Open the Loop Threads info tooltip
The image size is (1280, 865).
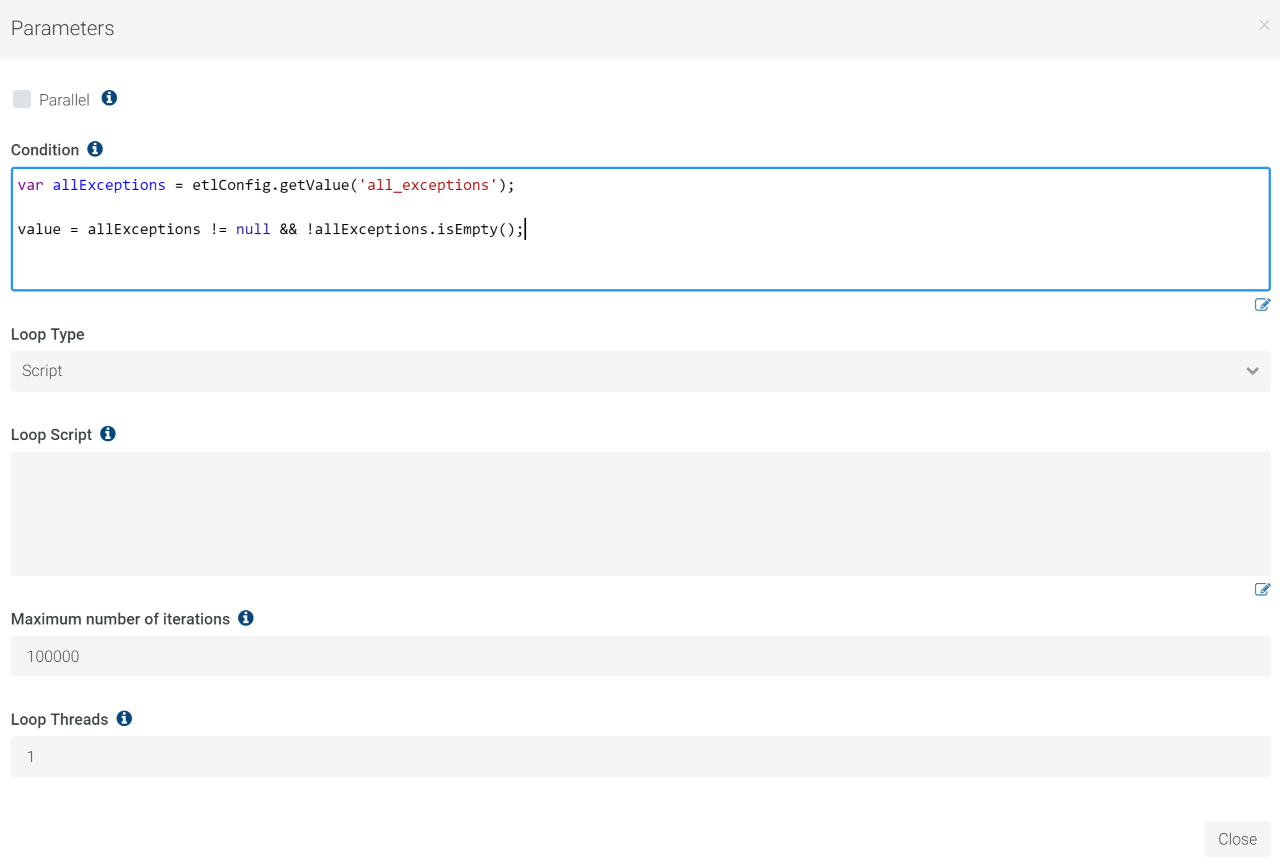pos(124,718)
